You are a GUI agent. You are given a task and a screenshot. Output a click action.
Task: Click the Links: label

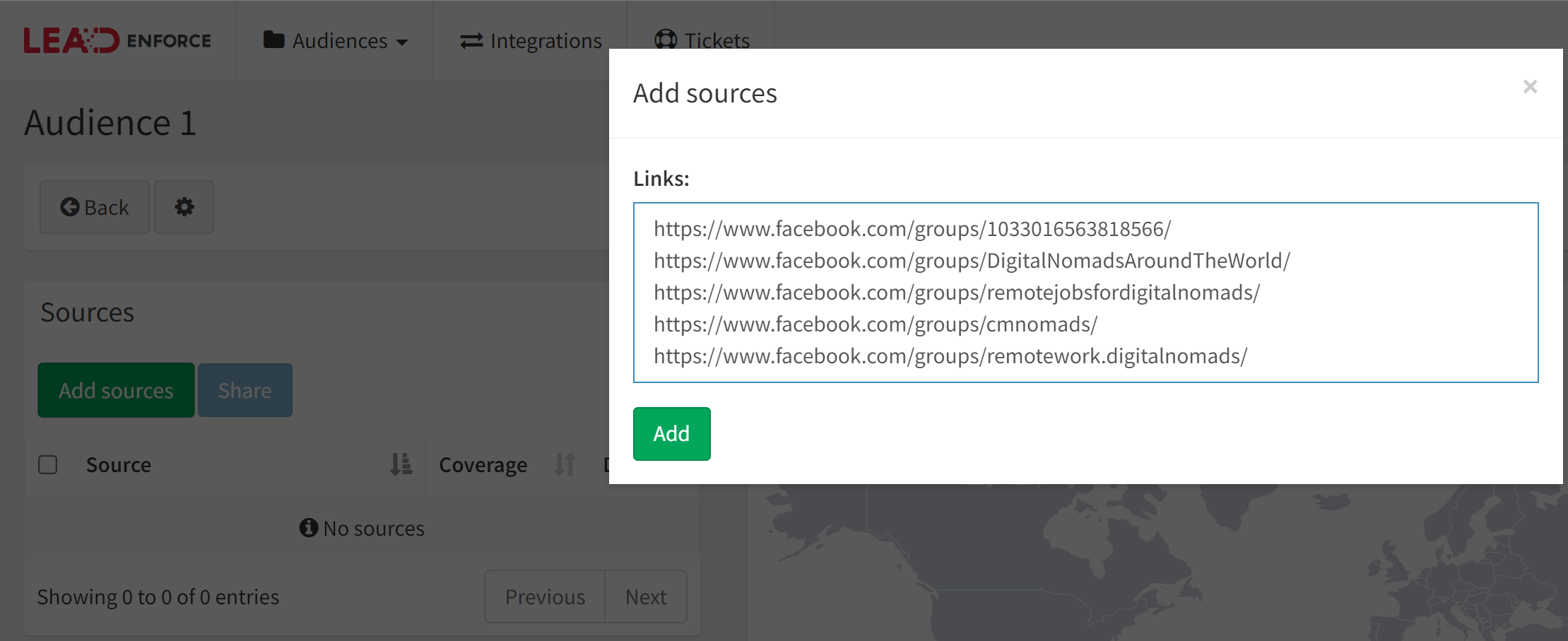pos(661,179)
